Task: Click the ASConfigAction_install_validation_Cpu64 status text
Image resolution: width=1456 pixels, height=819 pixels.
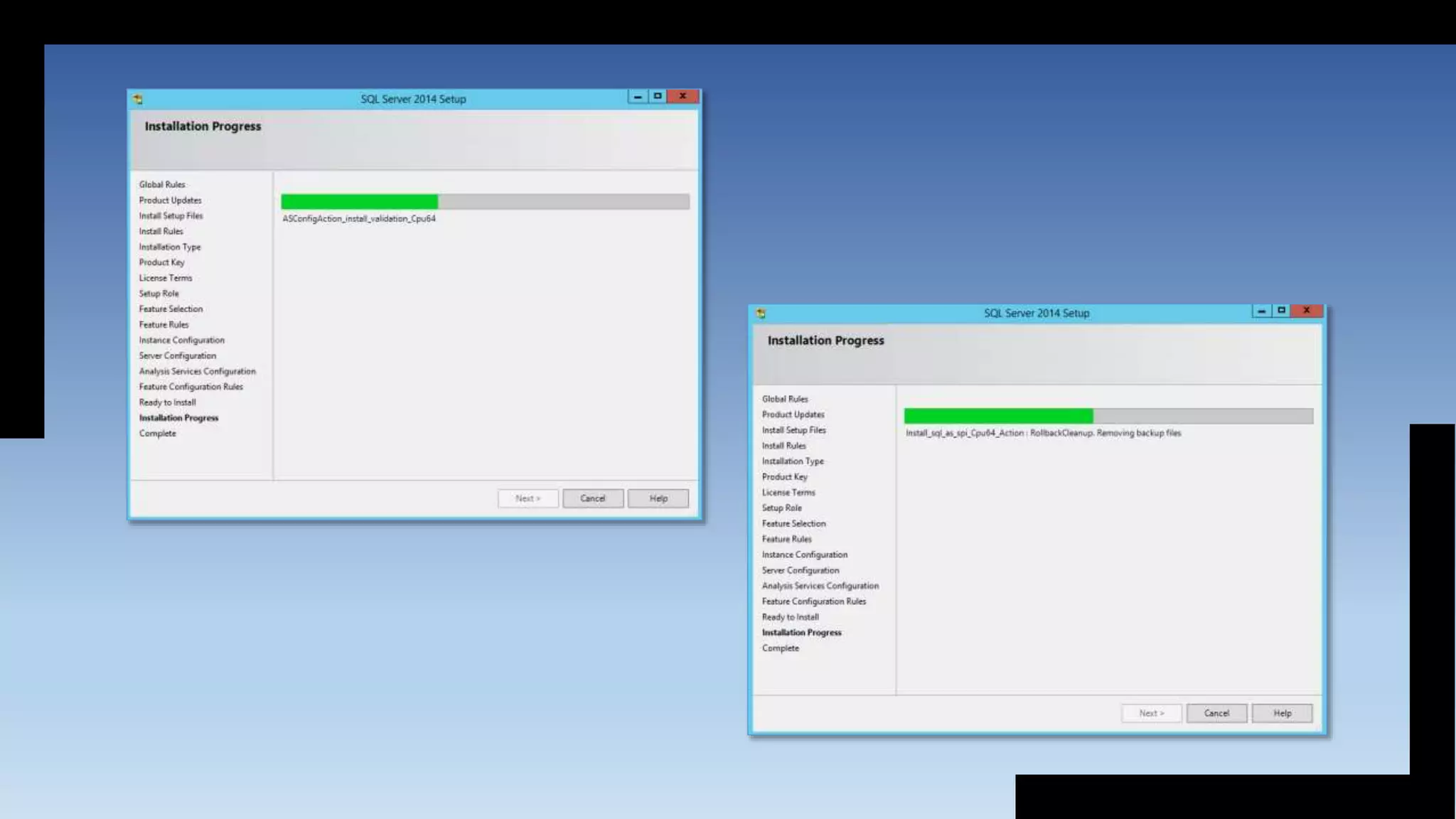Action: coord(359,219)
